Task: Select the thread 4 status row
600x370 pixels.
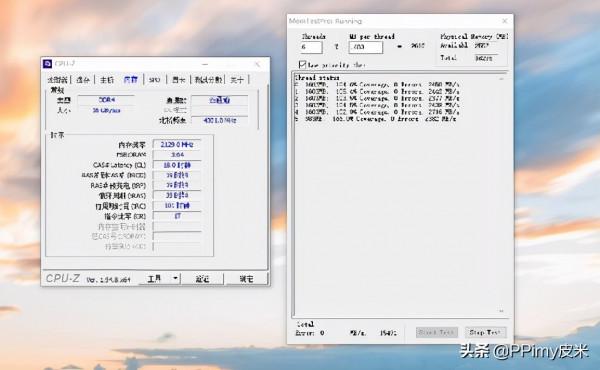Action: (377, 112)
